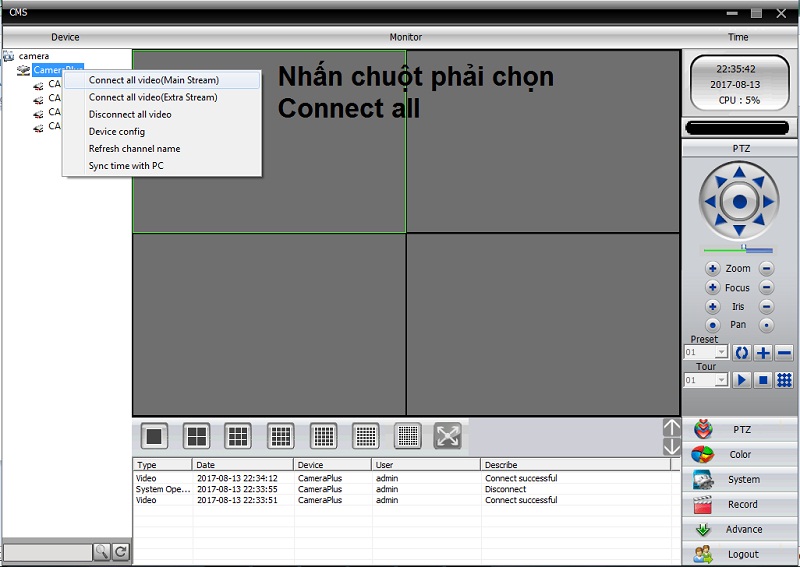Open the Record panel button

[x=740, y=504]
